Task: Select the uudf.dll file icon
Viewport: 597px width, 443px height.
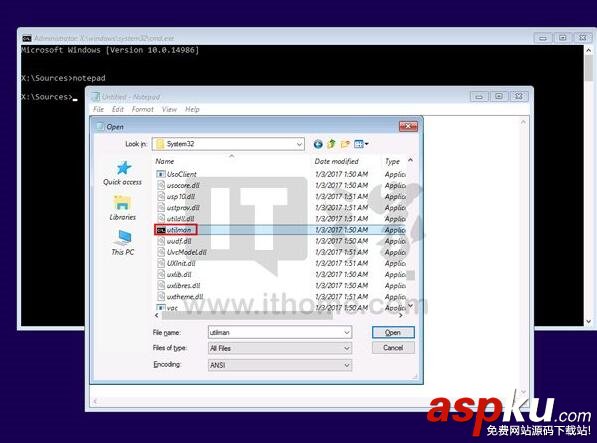Action: [x=161, y=241]
